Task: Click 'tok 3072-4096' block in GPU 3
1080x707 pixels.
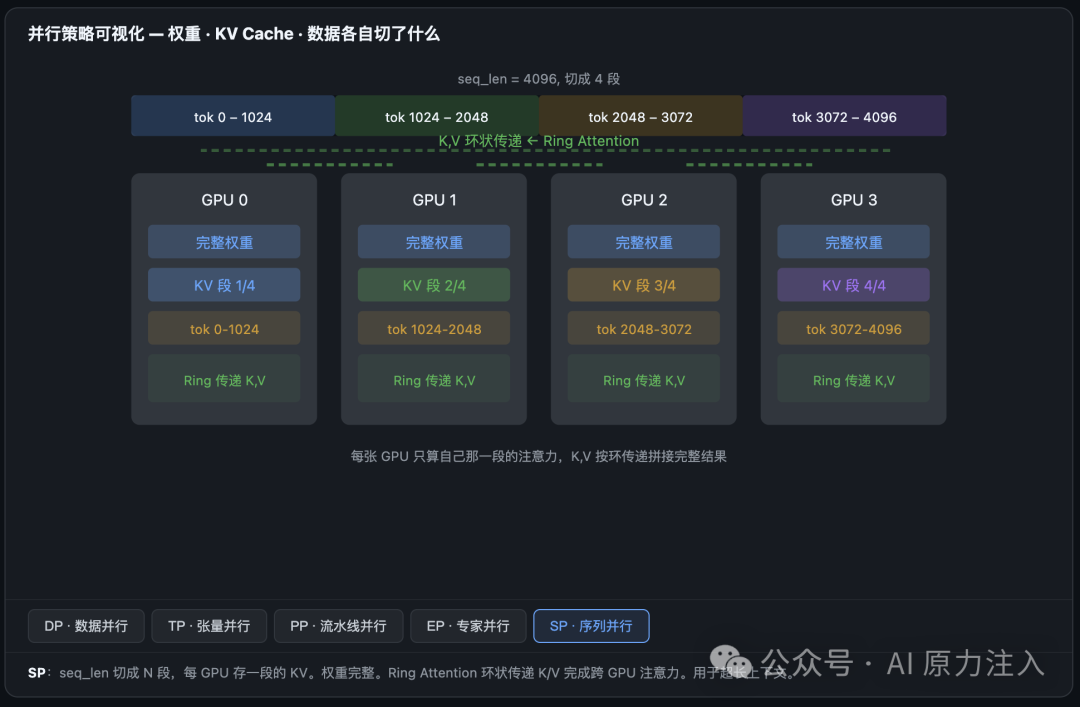Action: click(853, 328)
